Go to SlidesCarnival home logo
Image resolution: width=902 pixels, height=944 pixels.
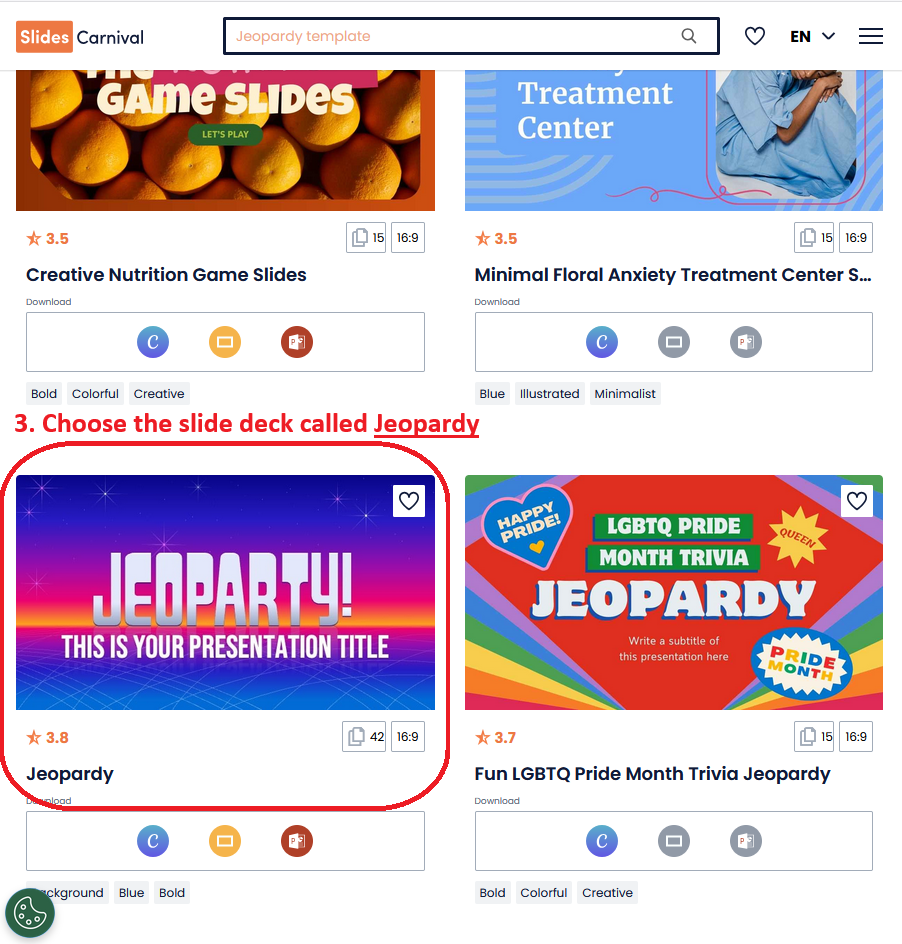[x=80, y=37]
